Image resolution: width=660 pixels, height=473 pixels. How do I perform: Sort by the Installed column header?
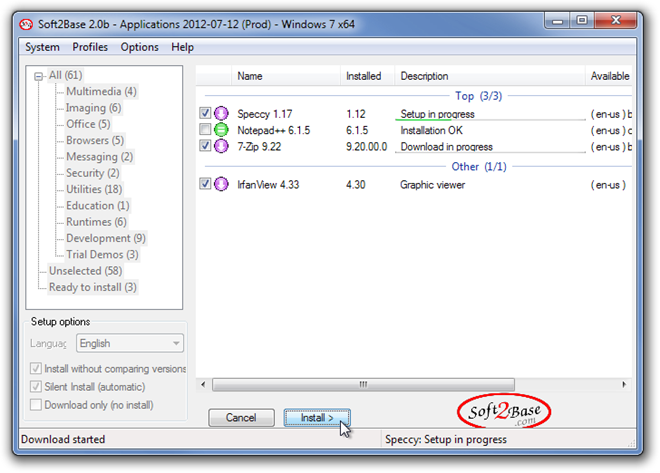(367, 76)
